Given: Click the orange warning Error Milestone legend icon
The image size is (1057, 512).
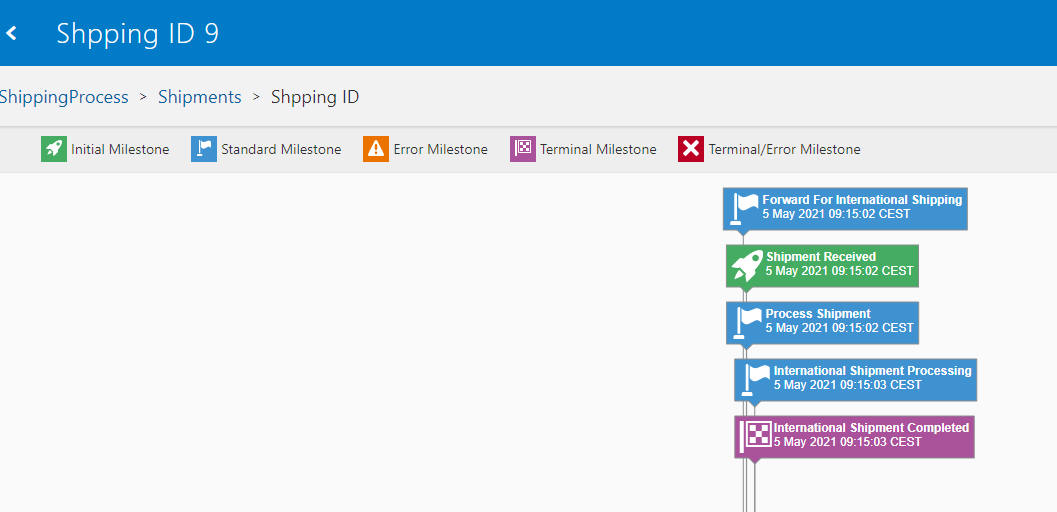Looking at the screenshot, I should point(376,149).
